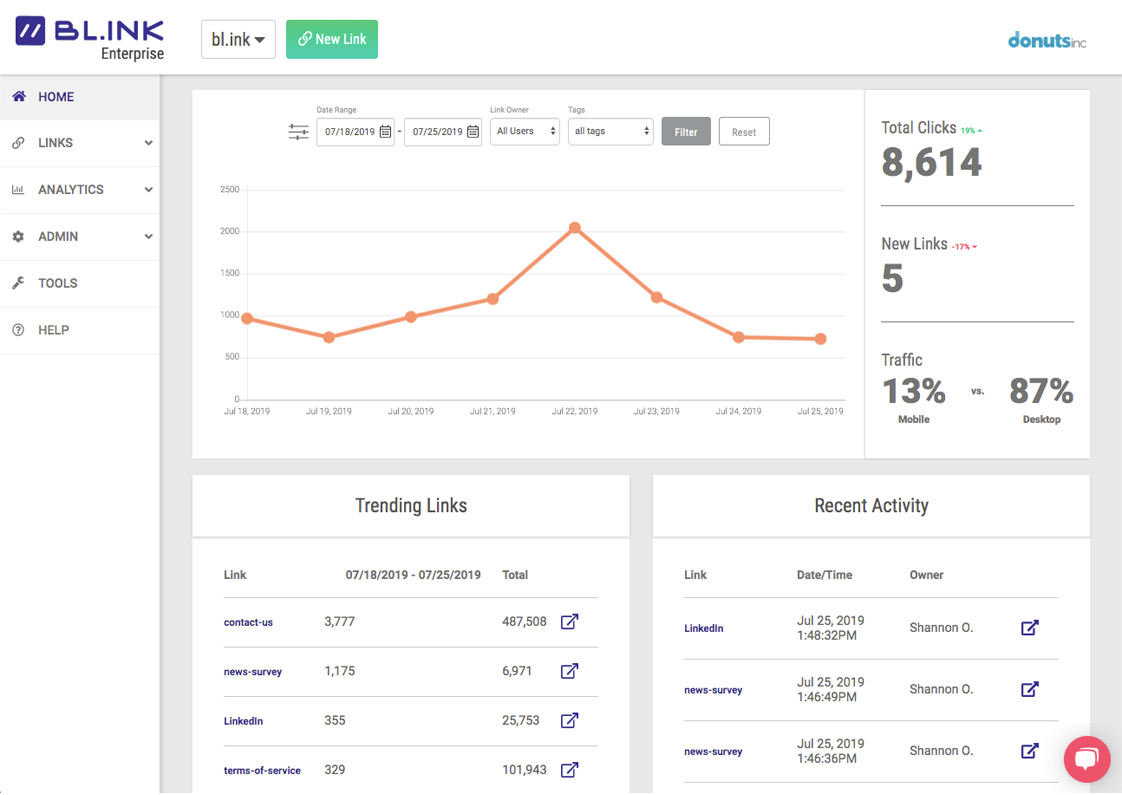The width and height of the screenshot is (1122, 795).
Task: Click the Jul 22 peak data point
Action: tap(575, 228)
